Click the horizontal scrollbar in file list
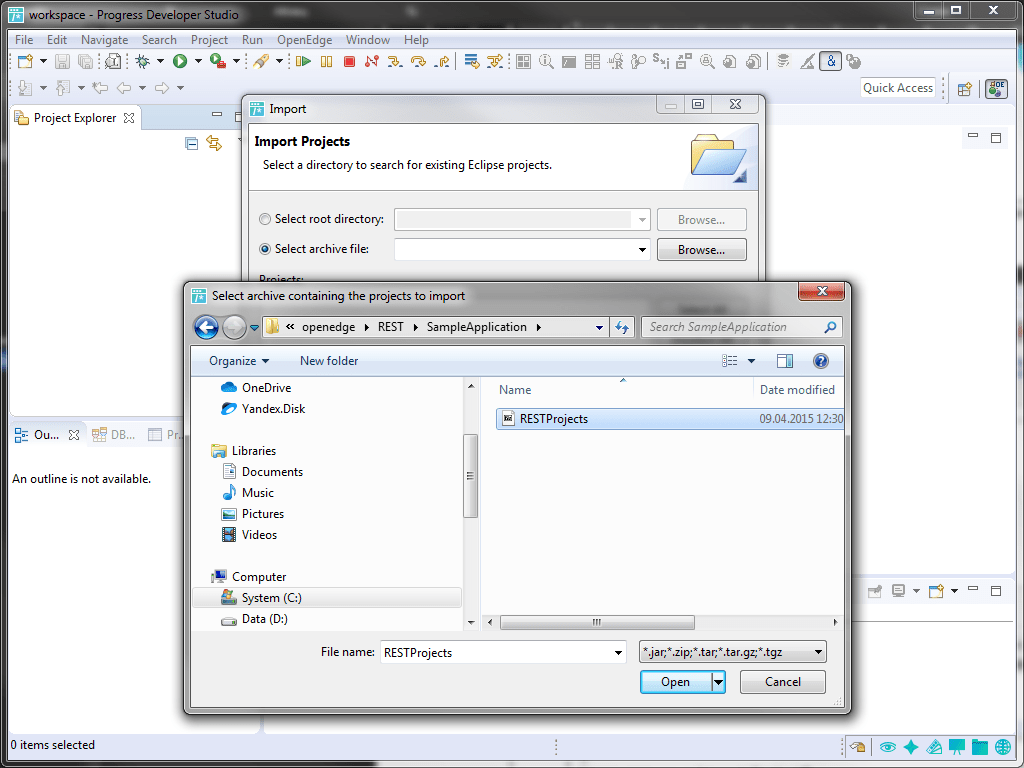The height and width of the screenshot is (768, 1024). click(597, 622)
